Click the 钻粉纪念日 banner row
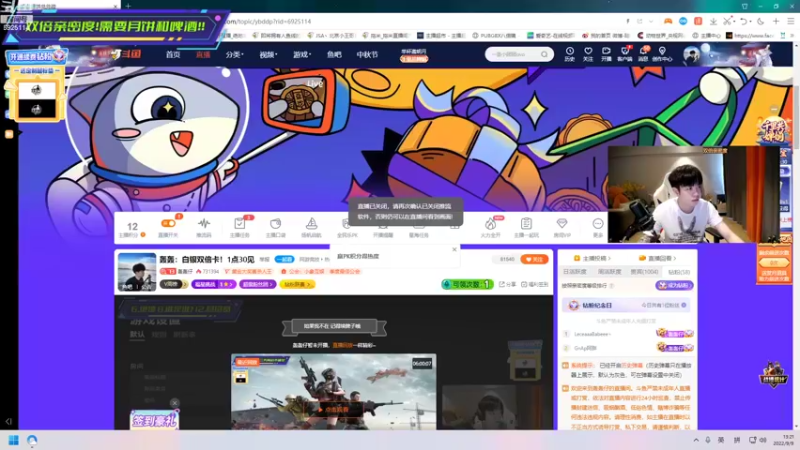Image resolution: width=800 pixels, height=450 pixels. click(627, 305)
